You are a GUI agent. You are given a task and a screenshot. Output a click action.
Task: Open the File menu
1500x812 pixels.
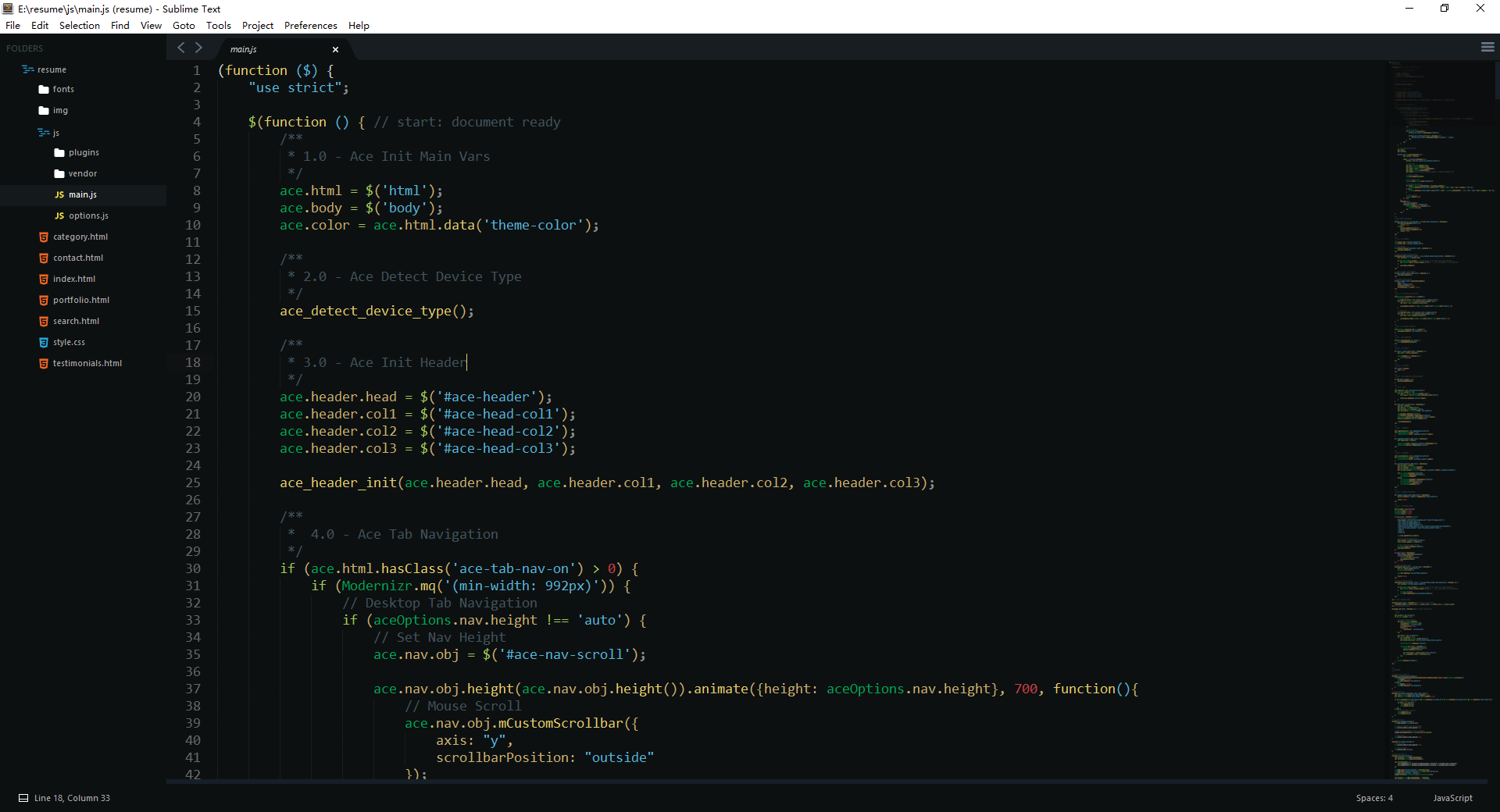12,25
